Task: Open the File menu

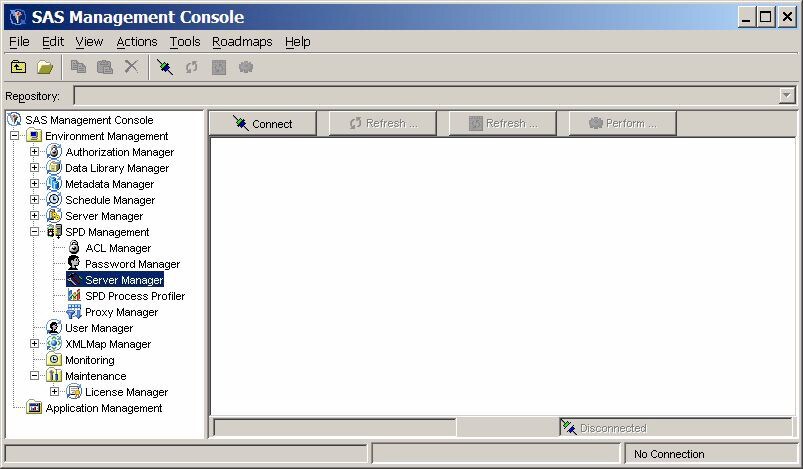Action: click(19, 41)
